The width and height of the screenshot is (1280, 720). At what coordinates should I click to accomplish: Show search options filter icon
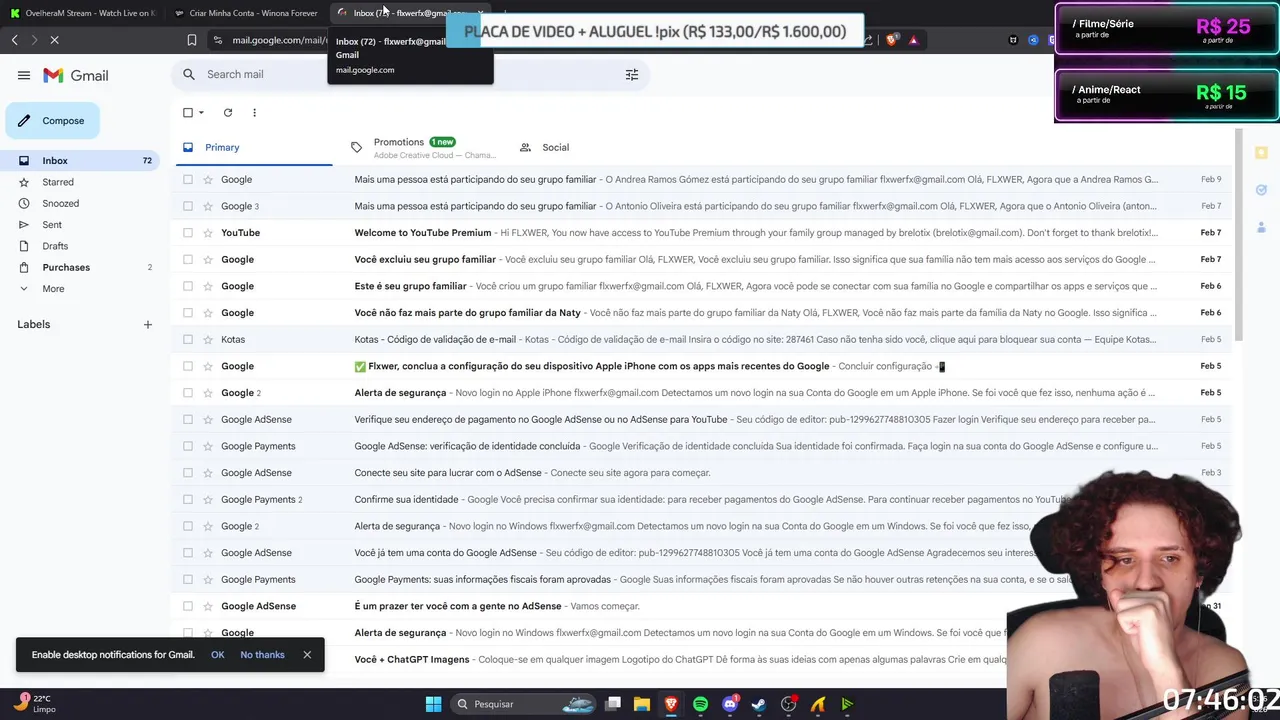pyautogui.click(x=632, y=75)
